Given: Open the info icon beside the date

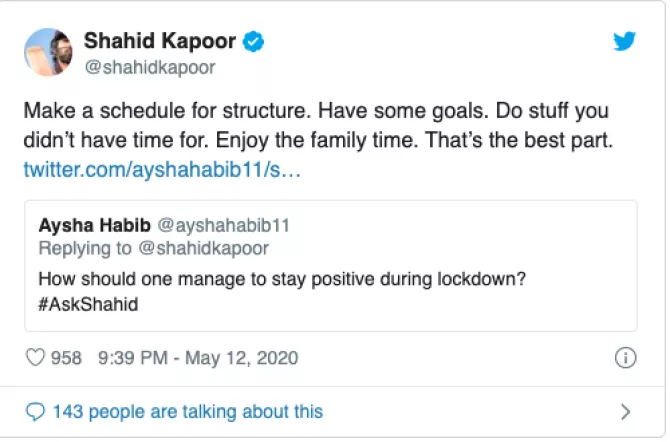Looking at the screenshot, I should (625, 357).
